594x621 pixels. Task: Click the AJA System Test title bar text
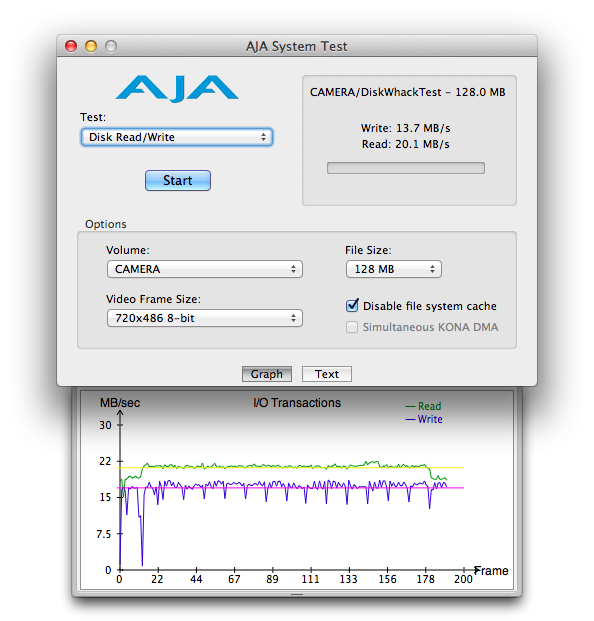tap(297, 46)
